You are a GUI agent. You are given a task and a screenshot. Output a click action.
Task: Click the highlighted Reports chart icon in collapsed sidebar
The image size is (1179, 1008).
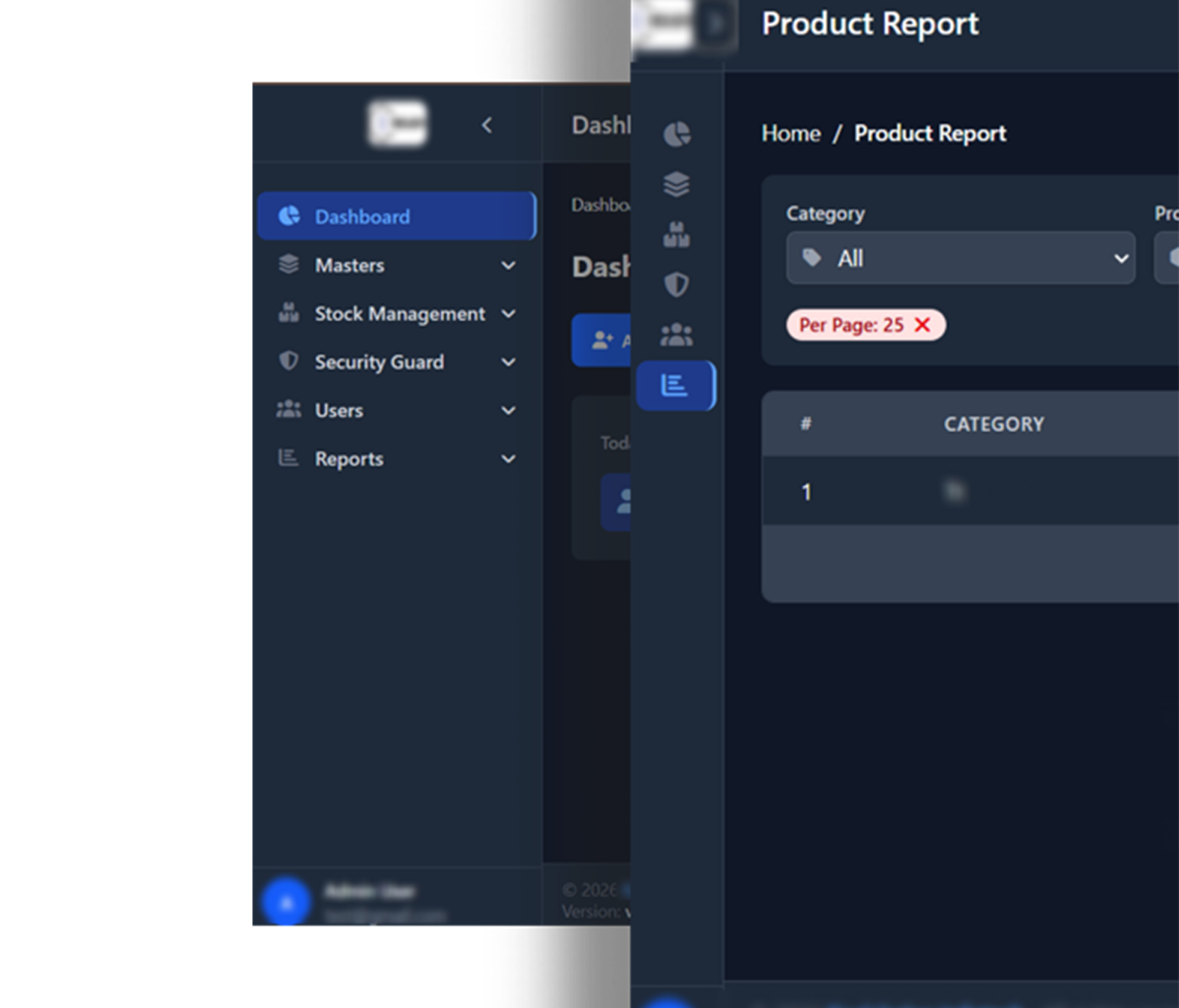pos(675,386)
